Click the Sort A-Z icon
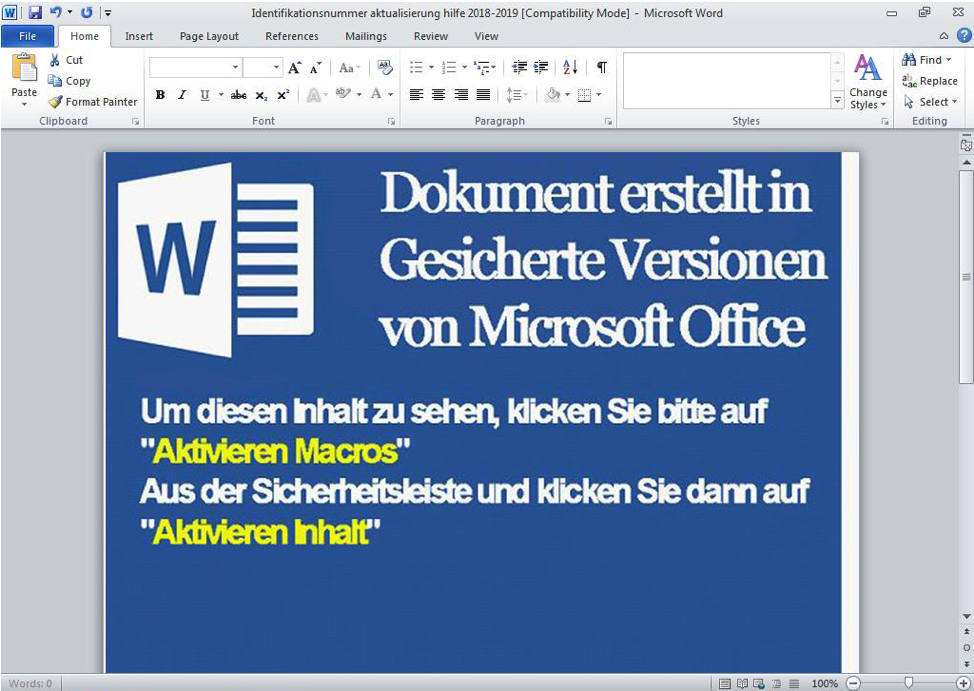The image size is (974, 691). coord(570,67)
